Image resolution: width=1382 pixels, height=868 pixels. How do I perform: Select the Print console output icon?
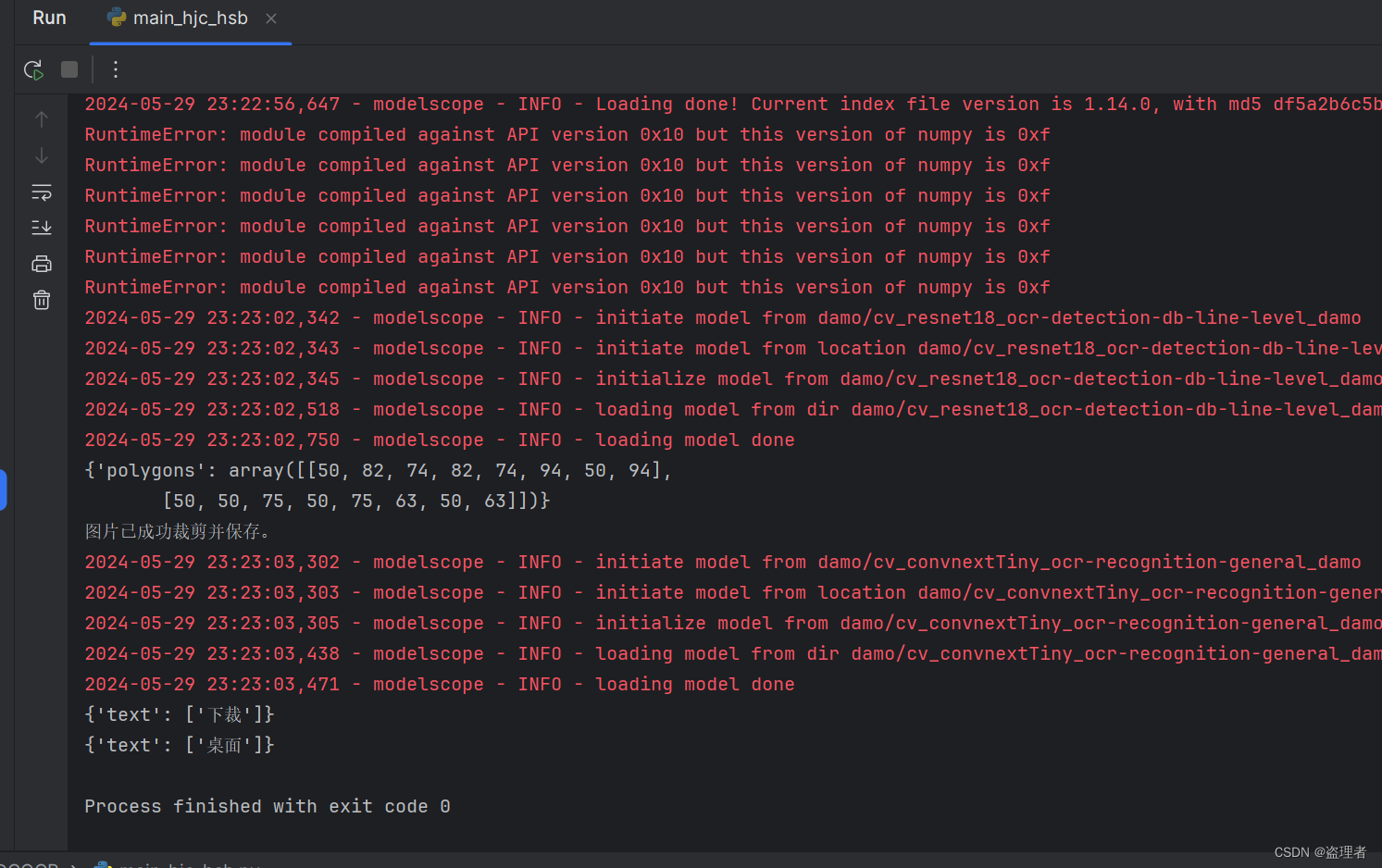tap(41, 263)
